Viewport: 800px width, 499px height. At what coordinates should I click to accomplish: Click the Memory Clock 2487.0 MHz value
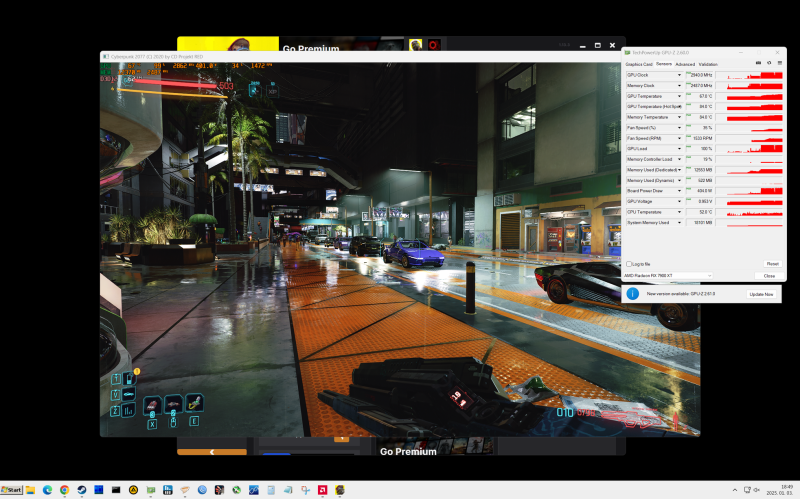click(x=699, y=86)
